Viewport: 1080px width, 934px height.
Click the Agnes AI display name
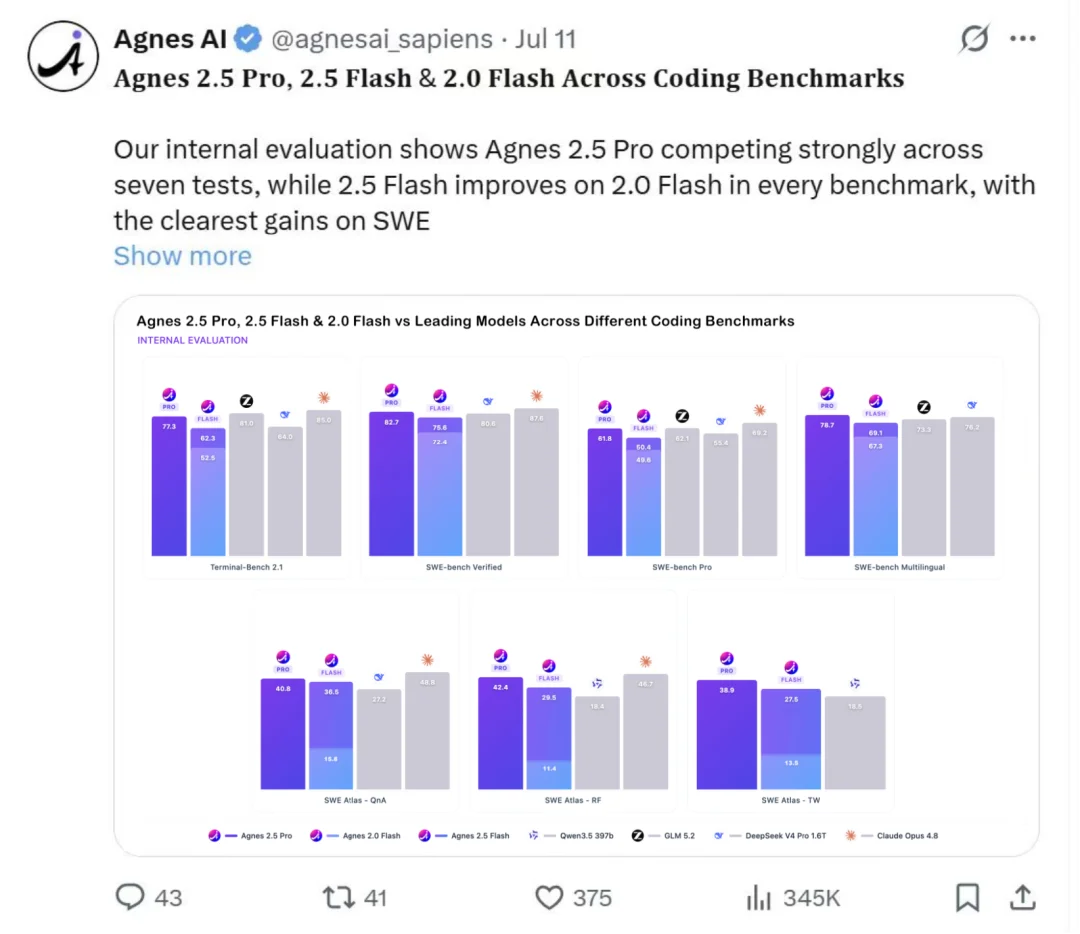click(170, 39)
